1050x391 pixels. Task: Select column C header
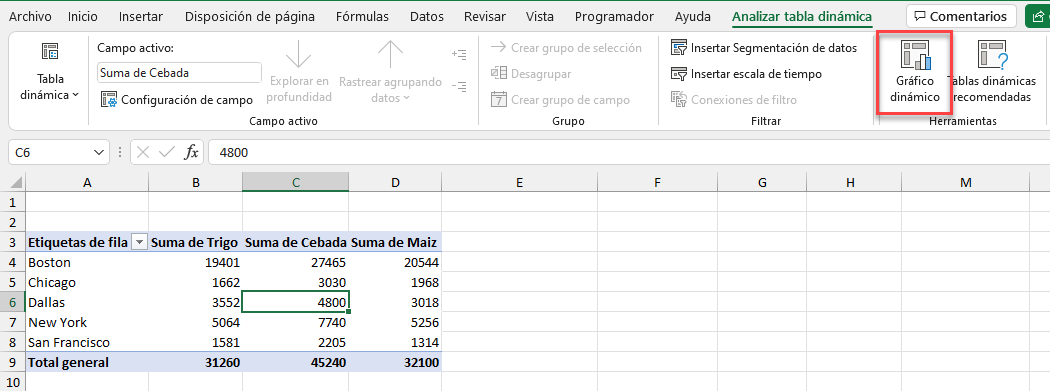tap(295, 181)
